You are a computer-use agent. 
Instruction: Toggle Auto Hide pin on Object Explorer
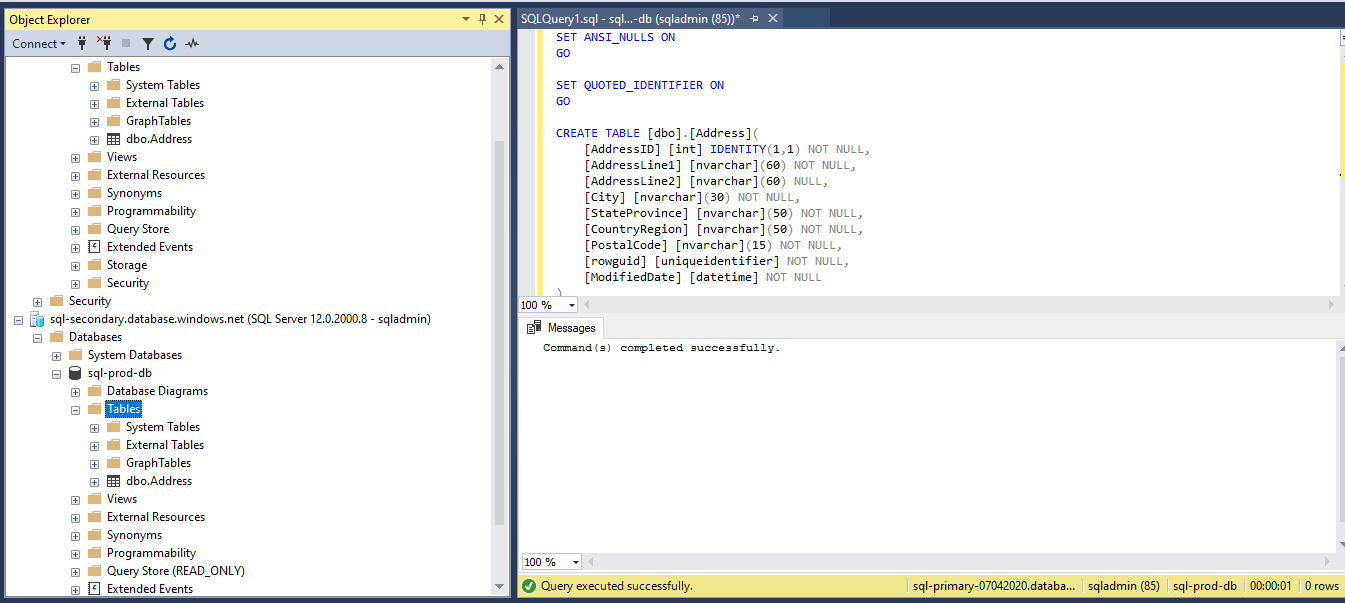(x=482, y=19)
